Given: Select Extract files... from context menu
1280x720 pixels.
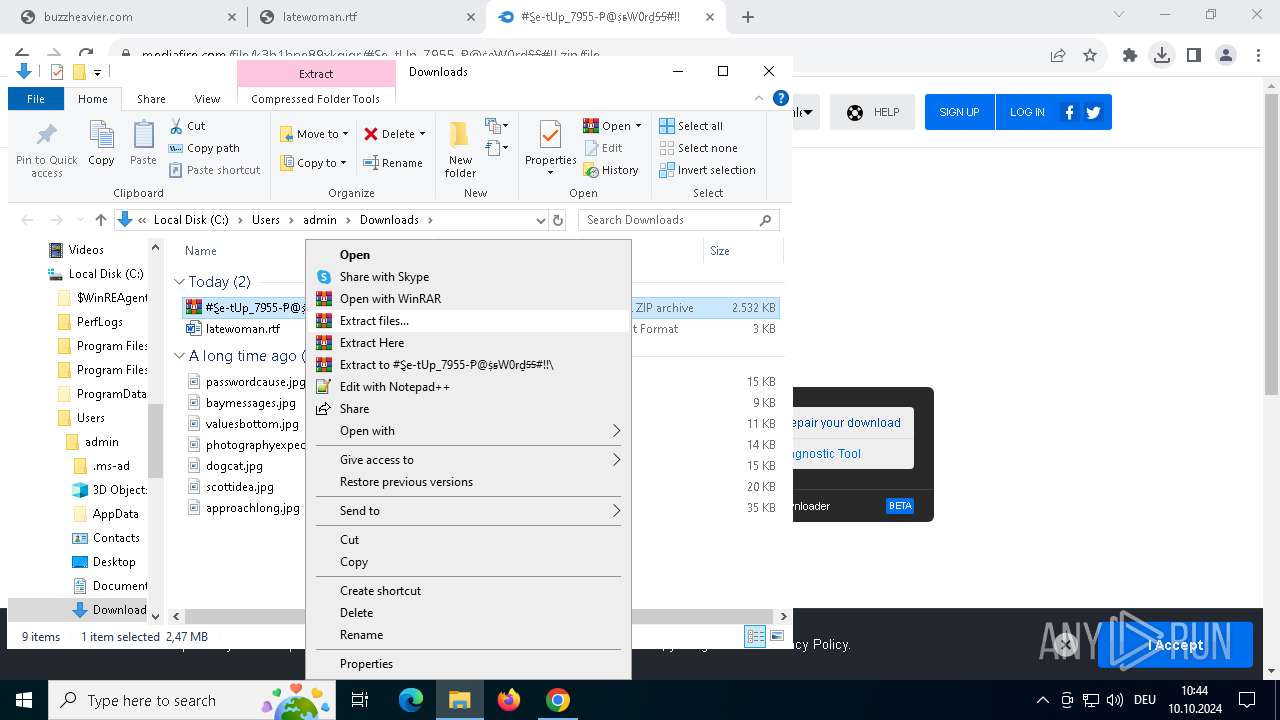Looking at the screenshot, I should (x=468, y=321).
